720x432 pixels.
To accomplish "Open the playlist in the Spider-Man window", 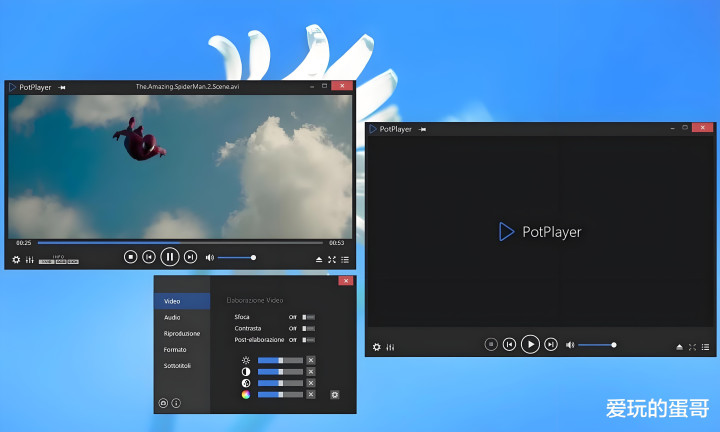I will [x=345, y=259].
